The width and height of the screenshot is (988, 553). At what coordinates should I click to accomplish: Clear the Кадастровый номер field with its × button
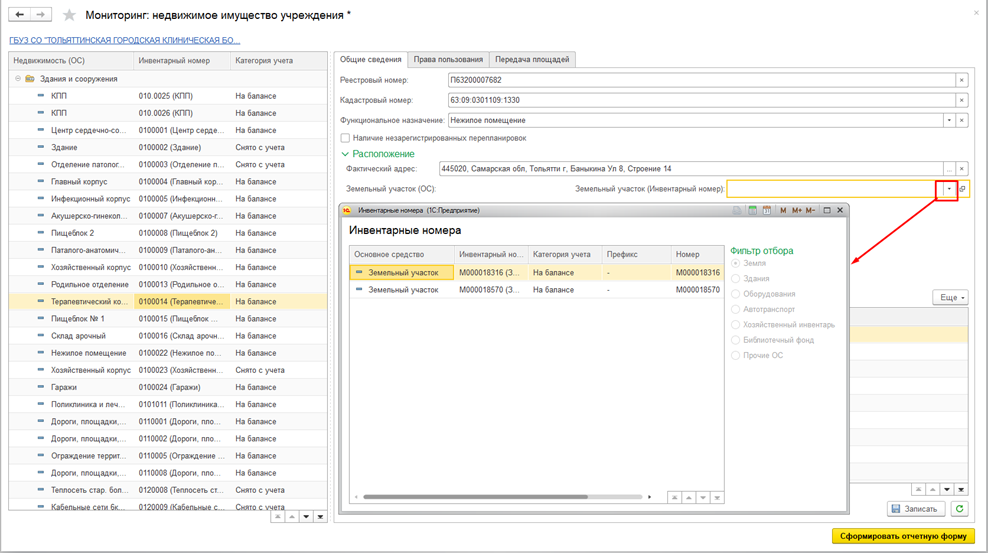point(962,100)
